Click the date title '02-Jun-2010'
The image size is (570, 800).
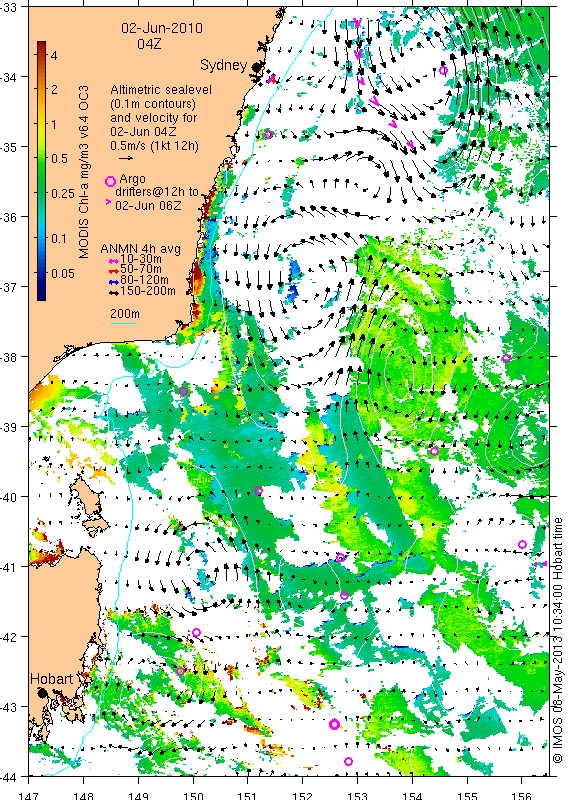click(x=162, y=28)
